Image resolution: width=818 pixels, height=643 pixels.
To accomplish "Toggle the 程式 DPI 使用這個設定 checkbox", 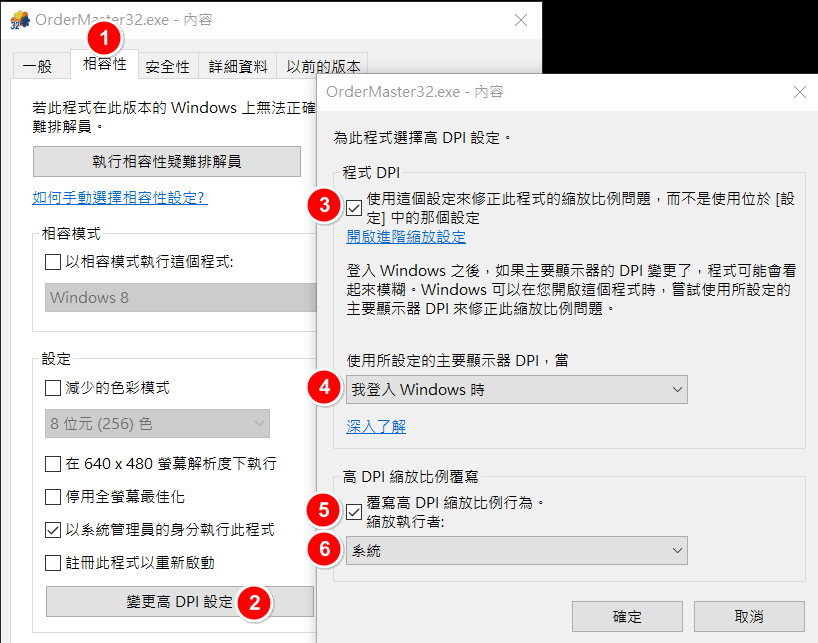I will coord(354,208).
